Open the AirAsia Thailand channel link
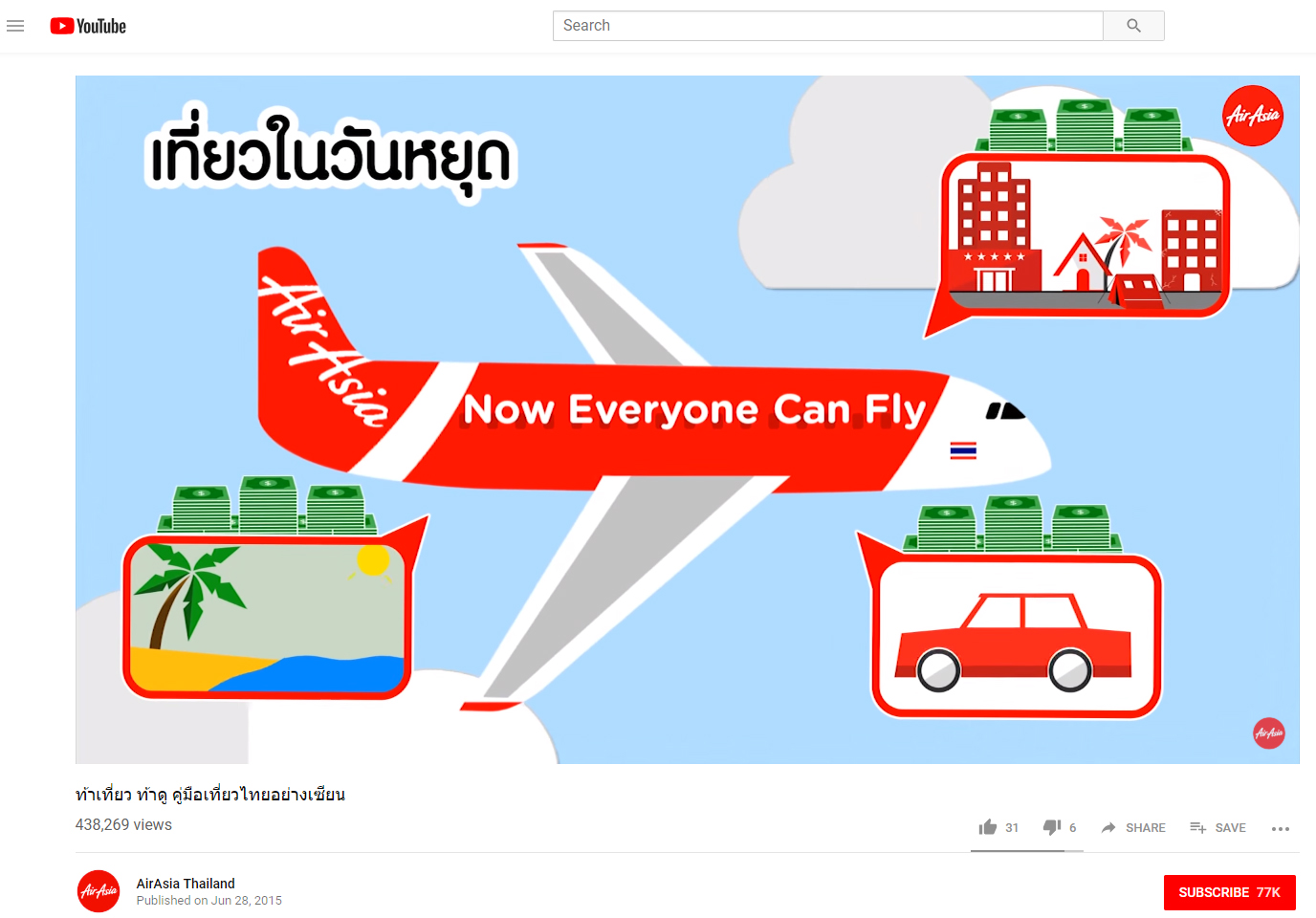Screen dimensions: 1316x918 click(x=186, y=884)
